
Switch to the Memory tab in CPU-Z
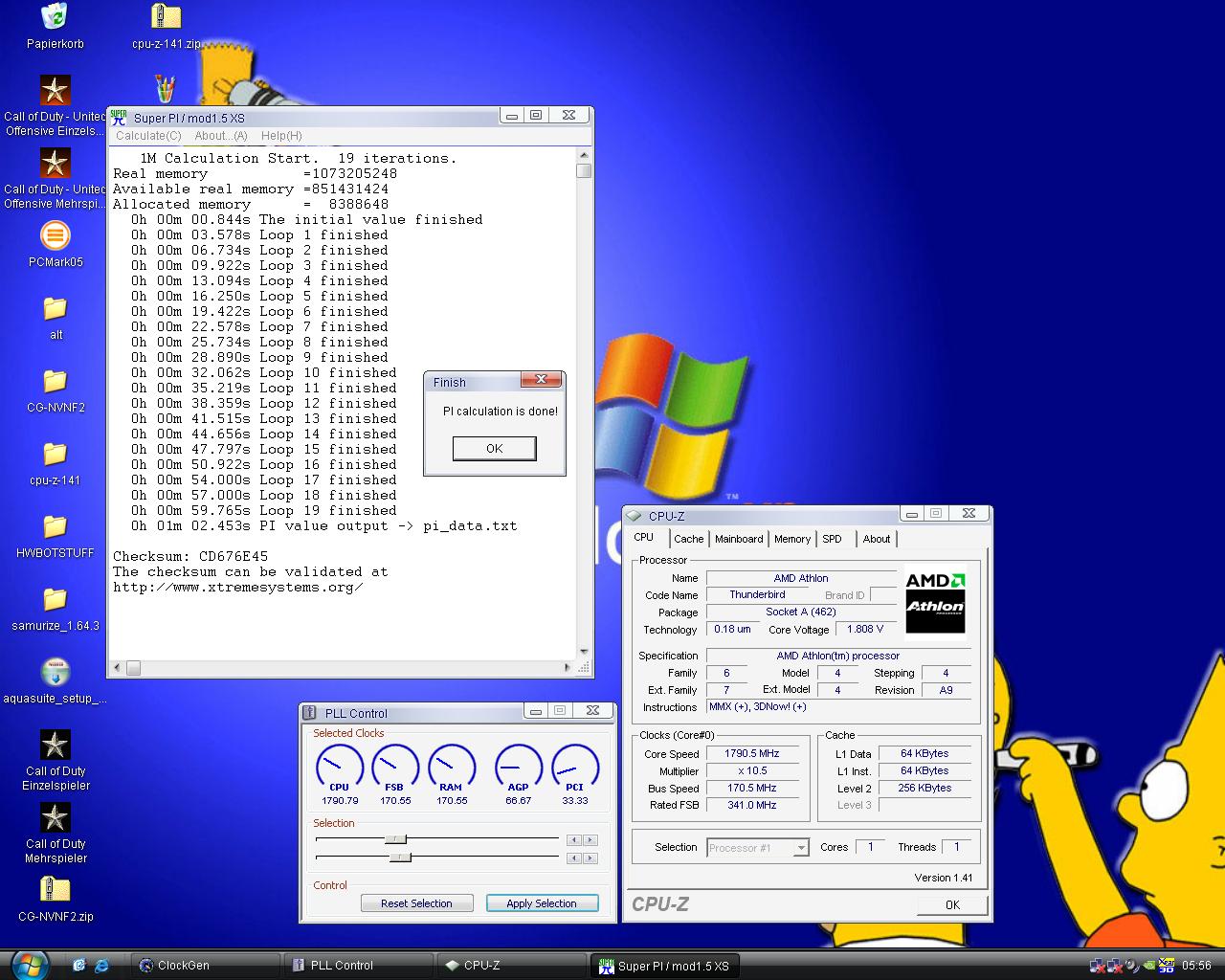pyautogui.click(x=792, y=539)
